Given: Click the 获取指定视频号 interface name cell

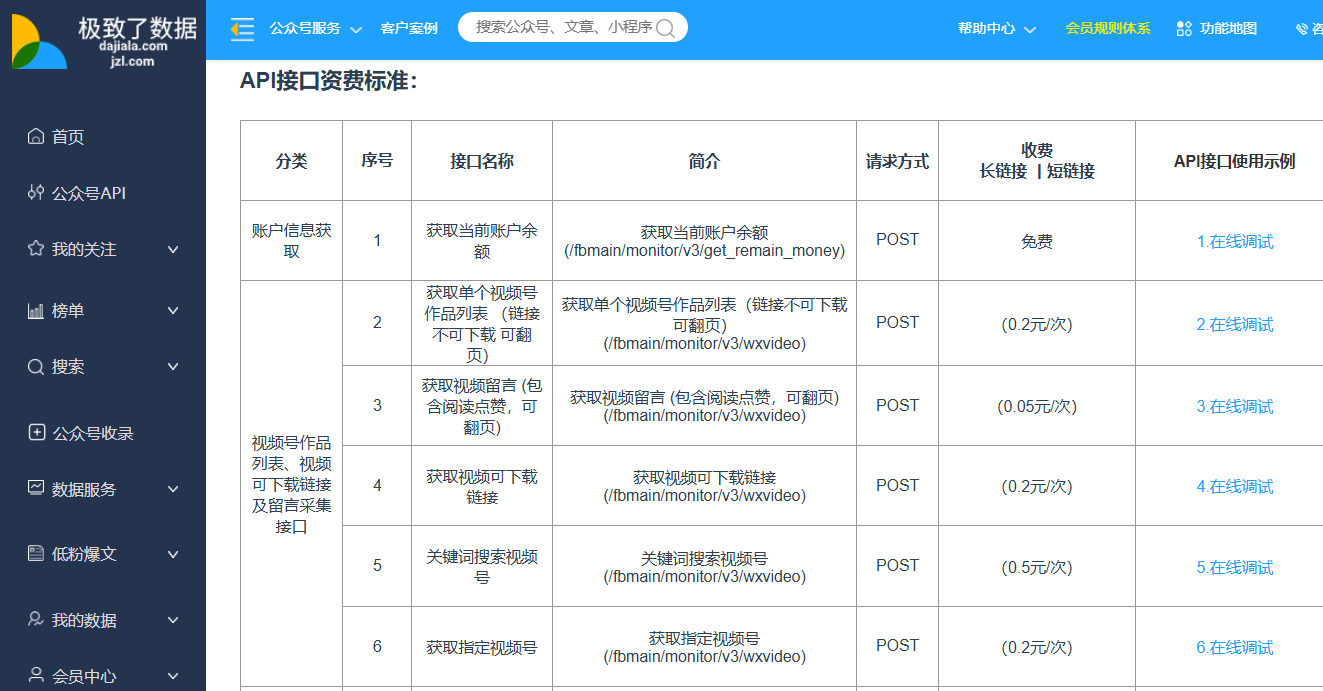Looking at the screenshot, I should point(482,647).
